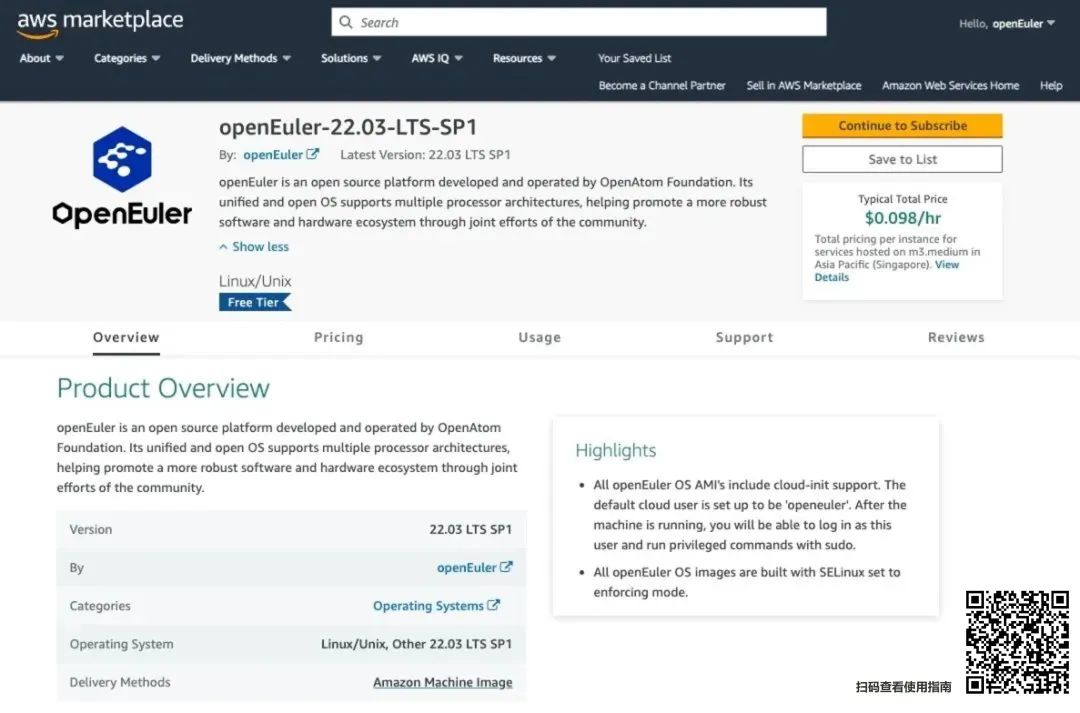
Task: Click external link icon beside openEuler in the By row
Action: click(506, 567)
